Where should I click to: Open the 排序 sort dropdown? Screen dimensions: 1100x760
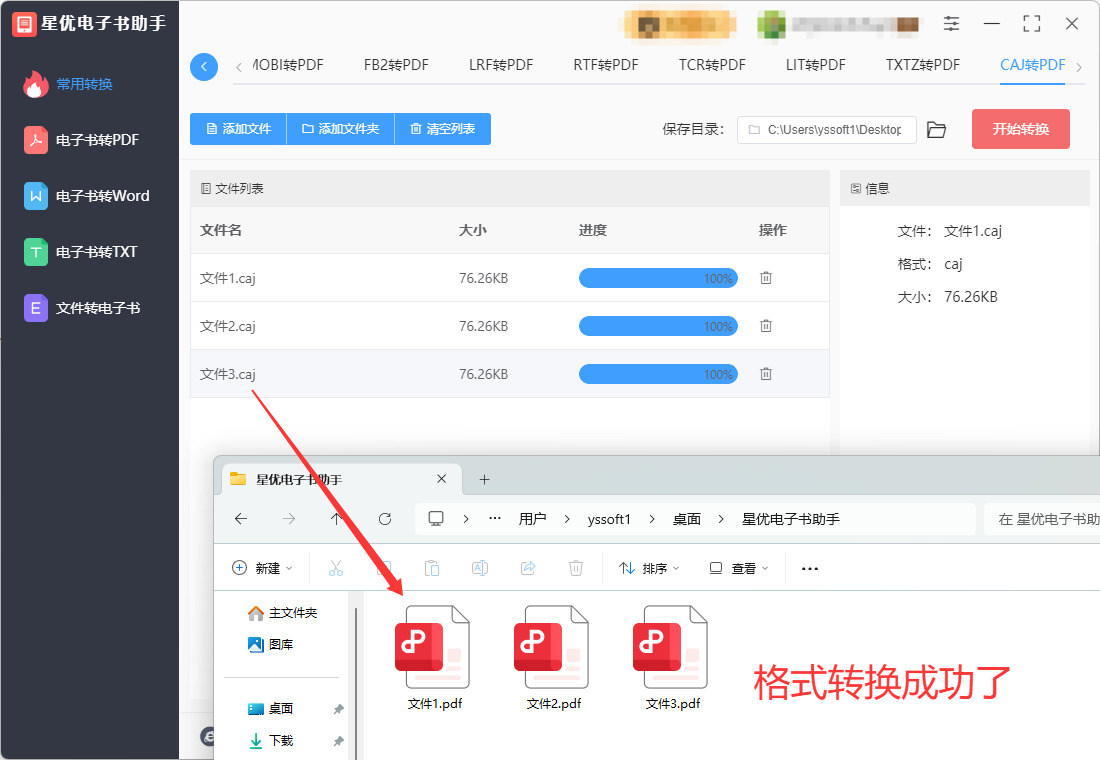(x=649, y=568)
